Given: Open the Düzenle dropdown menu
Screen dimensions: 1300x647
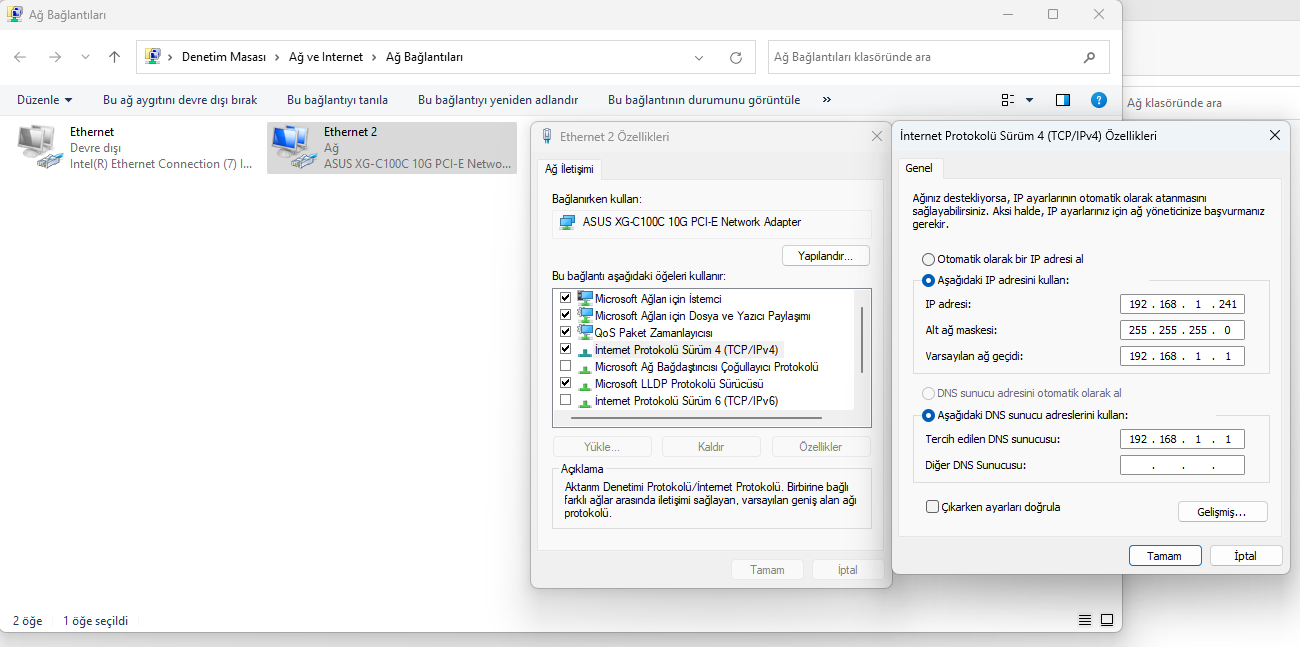Looking at the screenshot, I should pyautogui.click(x=45, y=100).
